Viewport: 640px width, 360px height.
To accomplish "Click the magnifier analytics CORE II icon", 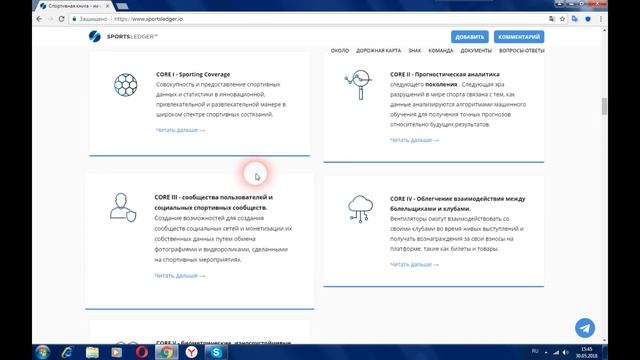I will (x=358, y=84).
